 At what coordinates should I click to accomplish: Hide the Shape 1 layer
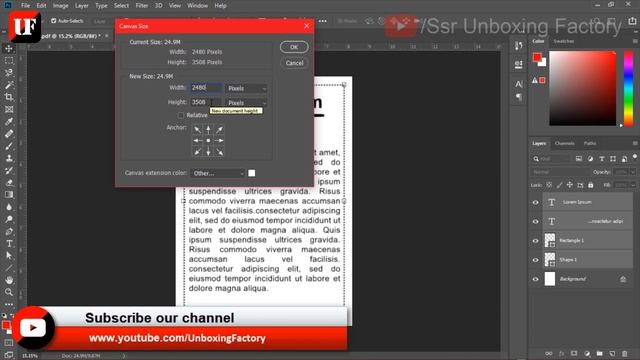click(x=535, y=260)
